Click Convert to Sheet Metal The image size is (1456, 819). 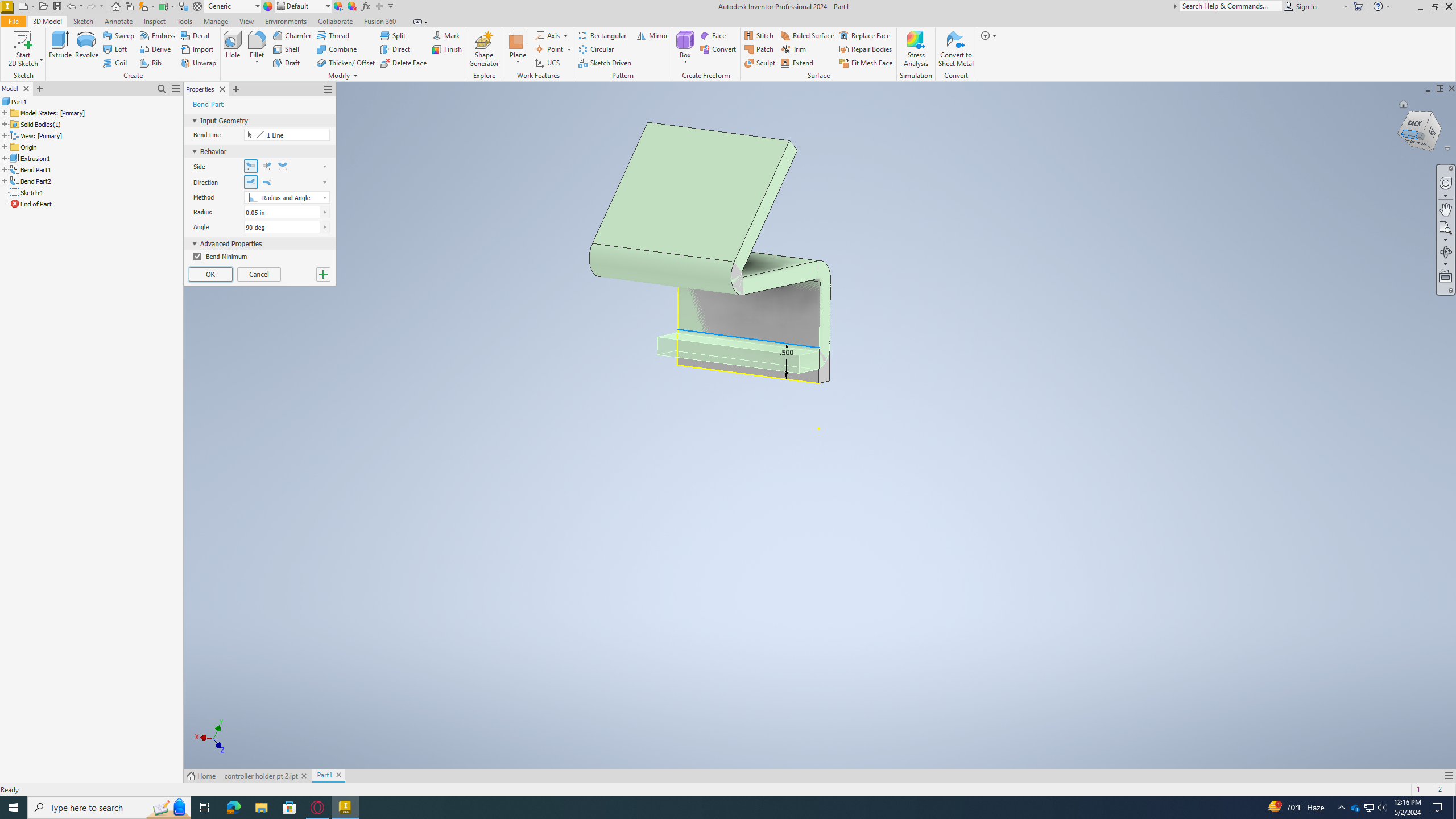pyautogui.click(x=955, y=49)
